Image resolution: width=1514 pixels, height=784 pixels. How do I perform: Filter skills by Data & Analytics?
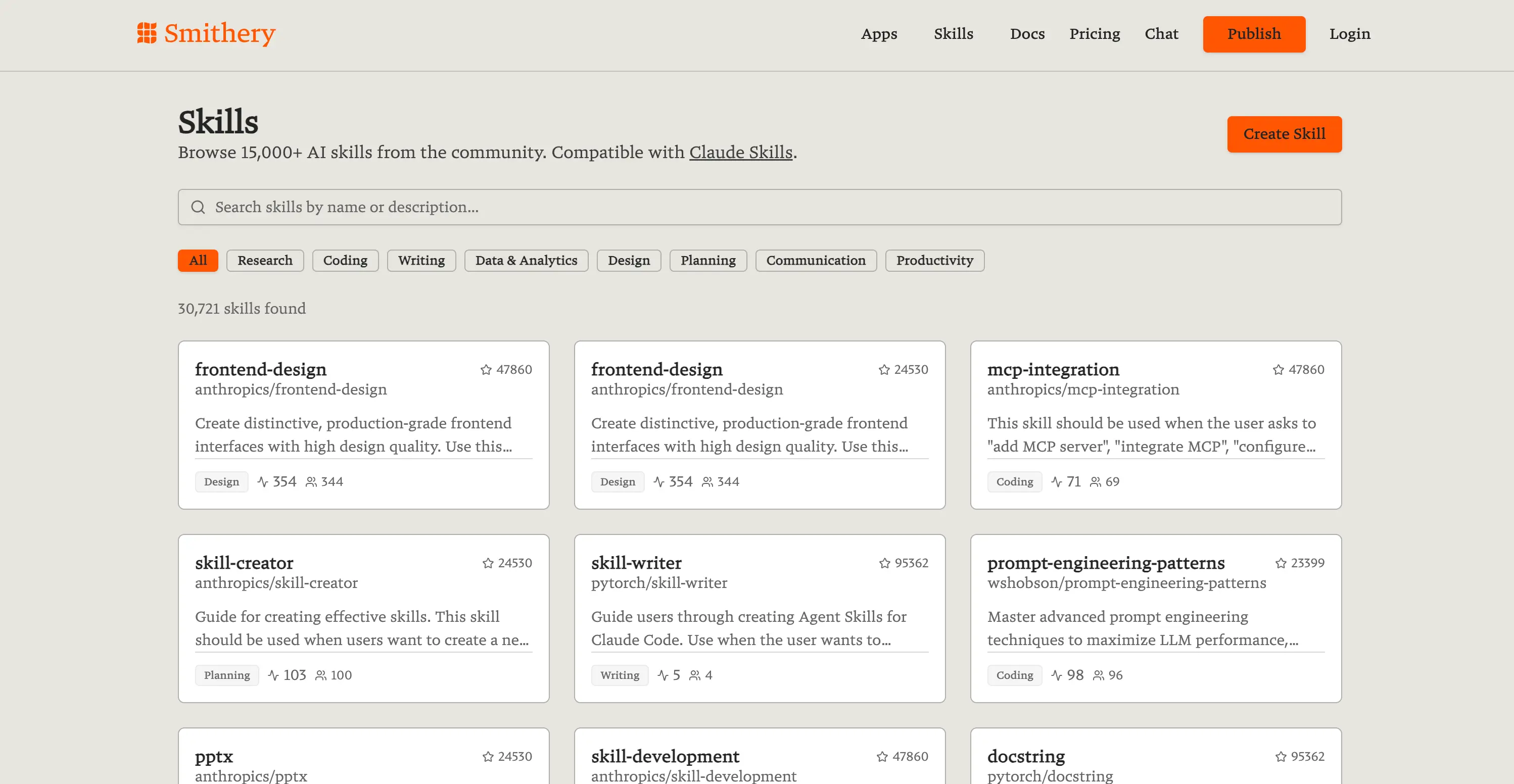tap(526, 260)
